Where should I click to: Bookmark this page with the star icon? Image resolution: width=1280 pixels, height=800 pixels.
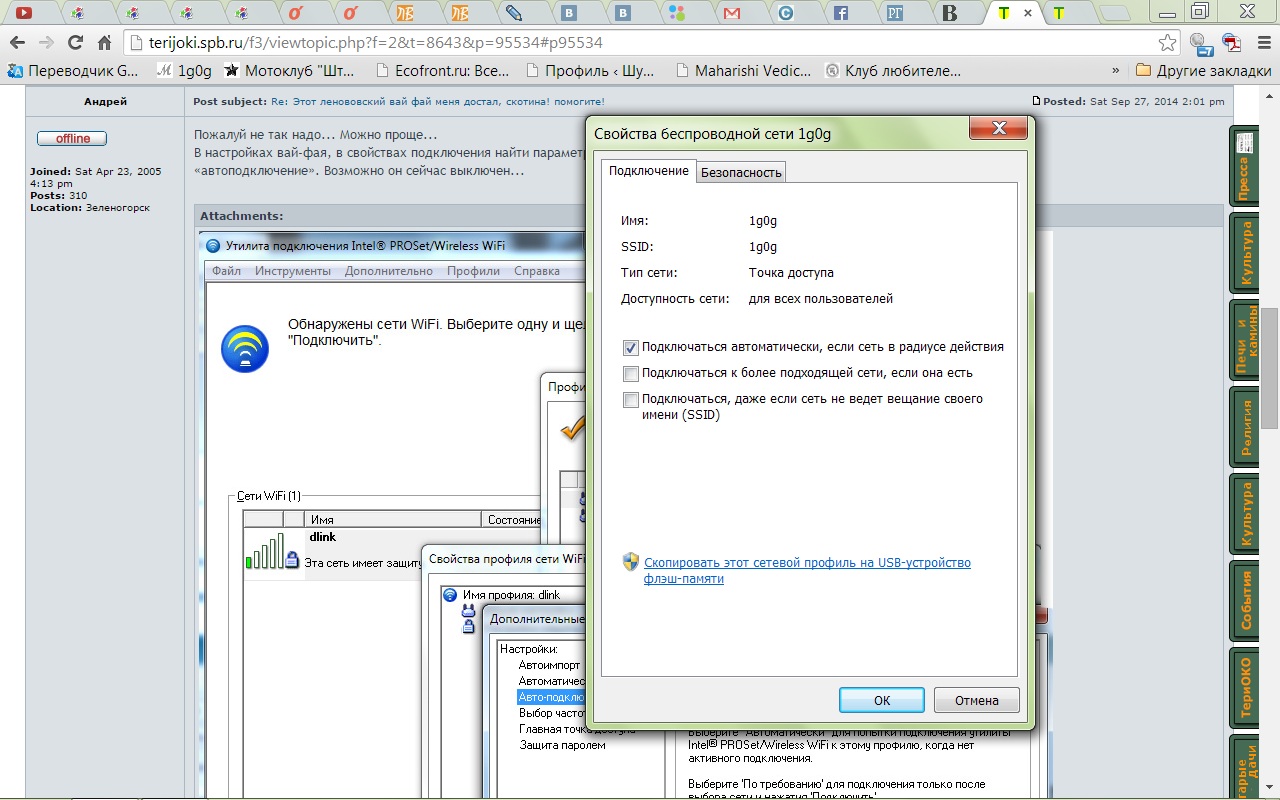(1167, 43)
